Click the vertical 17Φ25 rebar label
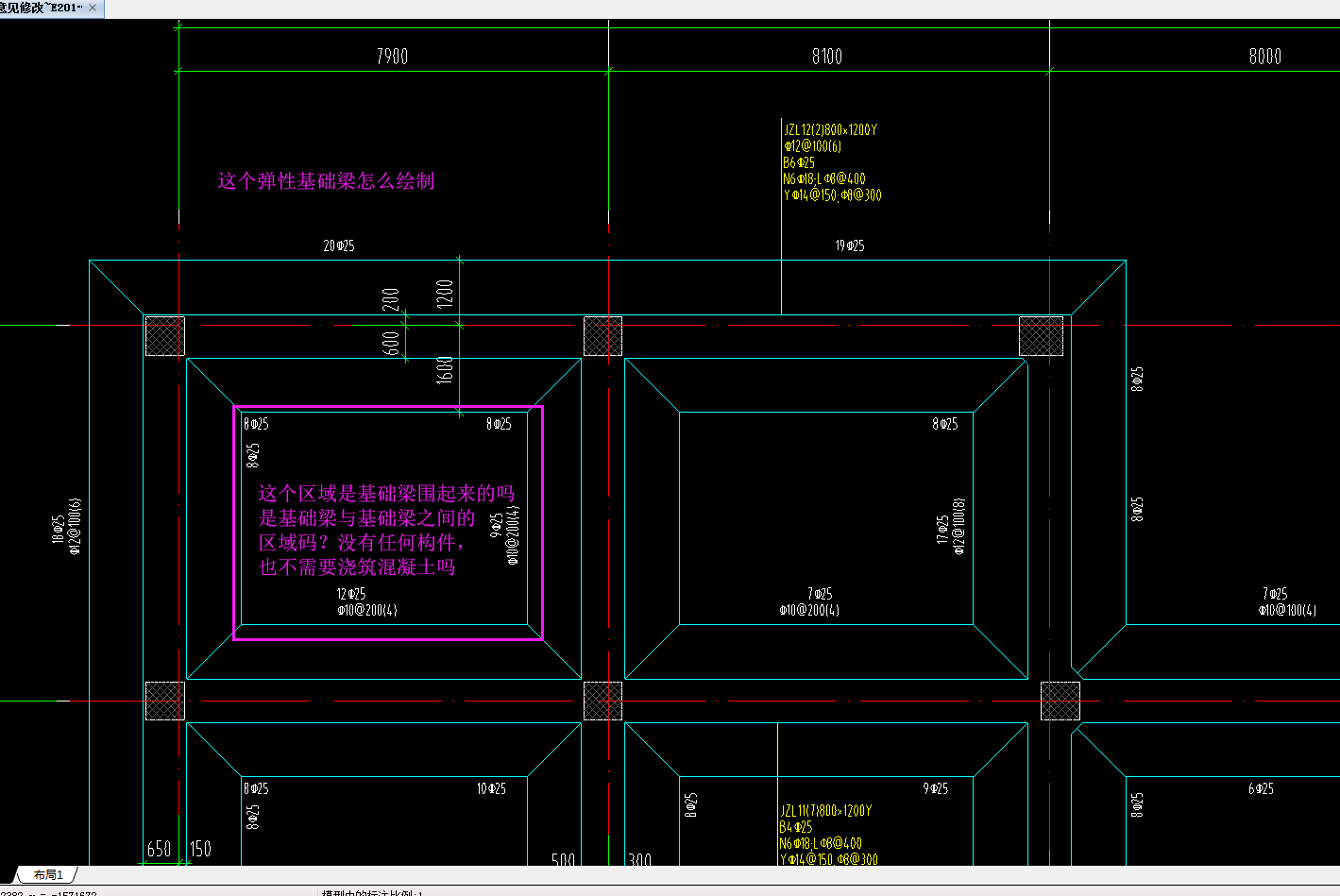Image resolution: width=1340 pixels, height=896 pixels. coord(942,529)
